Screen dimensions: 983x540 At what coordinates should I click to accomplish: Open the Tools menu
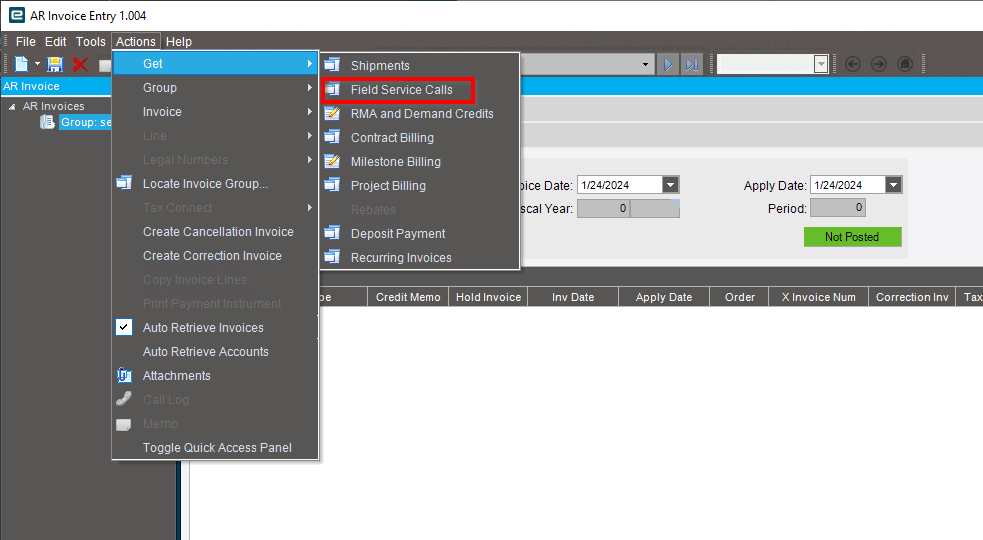(91, 41)
